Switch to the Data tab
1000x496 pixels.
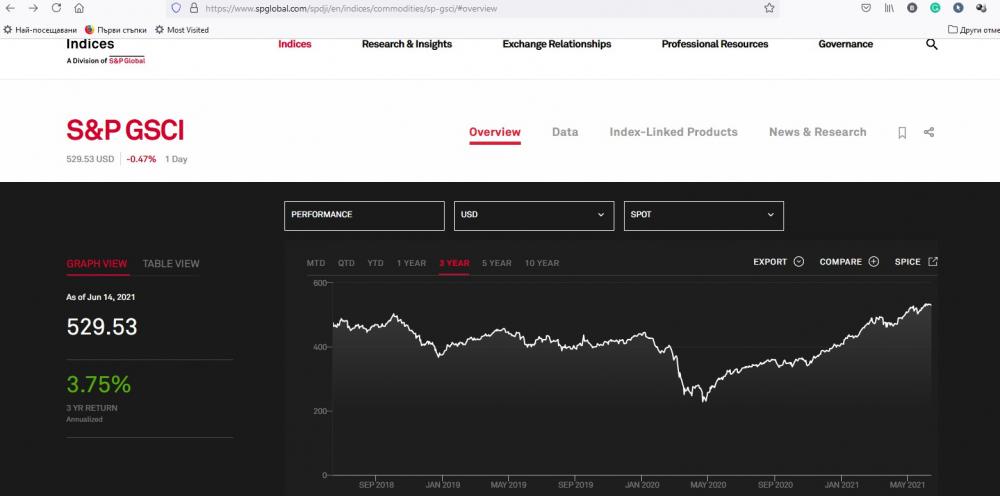(x=565, y=132)
